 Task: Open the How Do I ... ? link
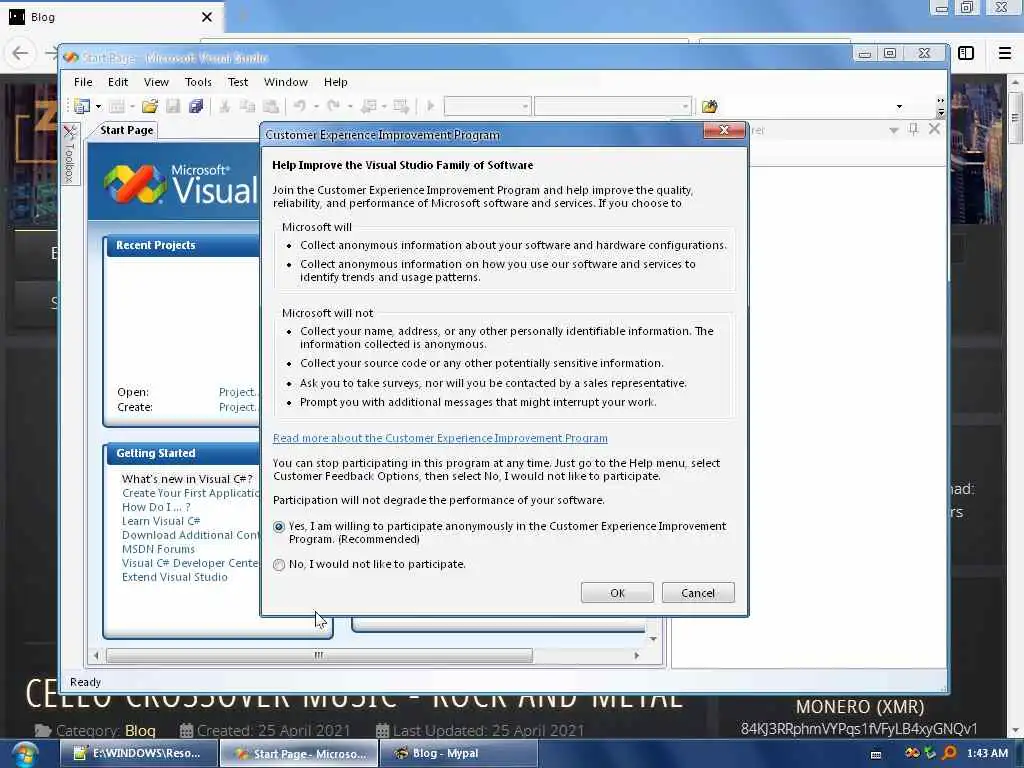(x=156, y=507)
